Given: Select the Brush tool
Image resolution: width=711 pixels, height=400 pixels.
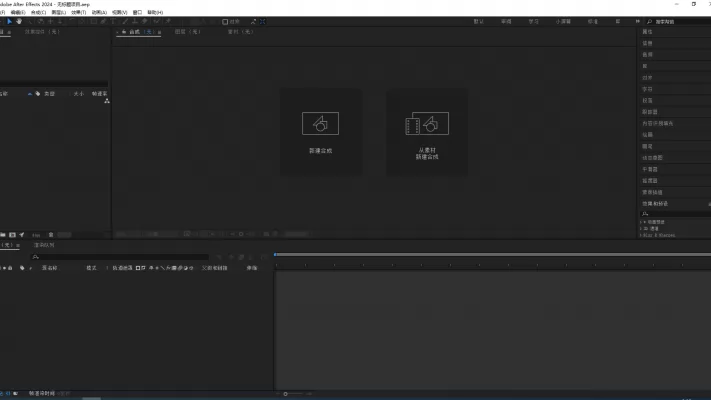Looking at the screenshot, I should tap(125, 21).
